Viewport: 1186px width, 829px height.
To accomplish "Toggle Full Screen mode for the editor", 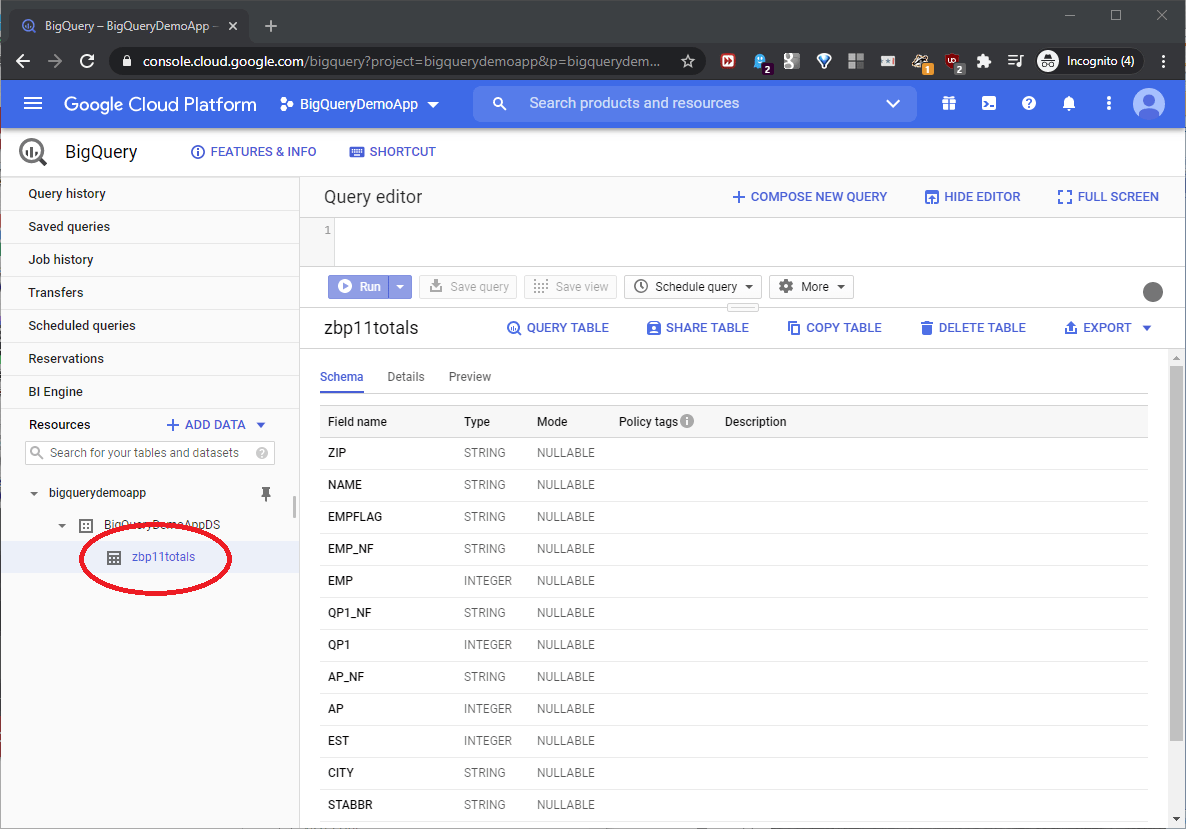I will 1107,196.
